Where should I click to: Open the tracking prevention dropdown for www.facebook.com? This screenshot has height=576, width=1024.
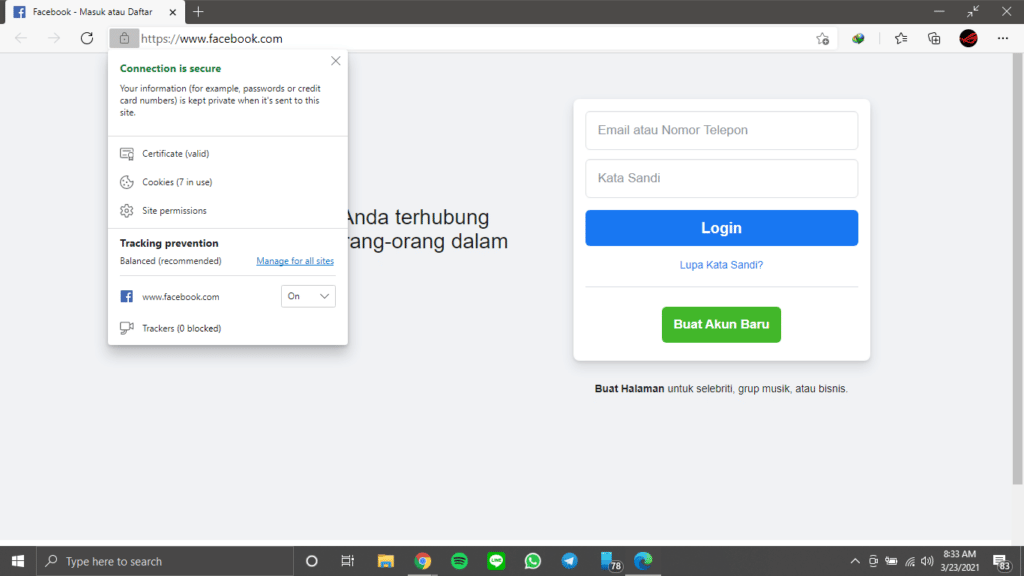pos(308,296)
